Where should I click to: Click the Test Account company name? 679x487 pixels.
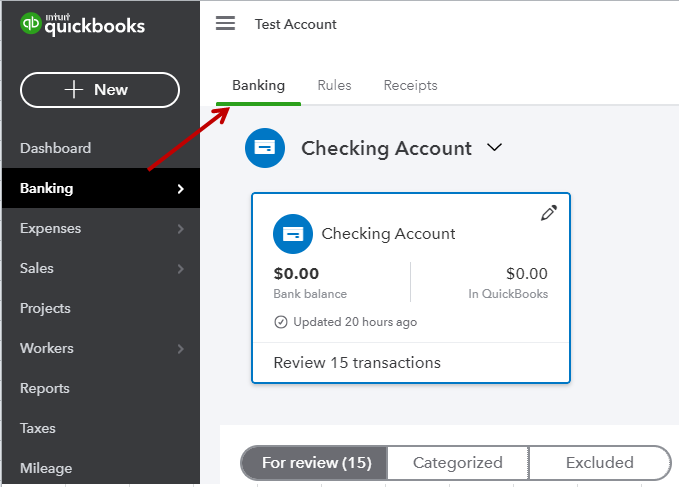click(x=295, y=24)
